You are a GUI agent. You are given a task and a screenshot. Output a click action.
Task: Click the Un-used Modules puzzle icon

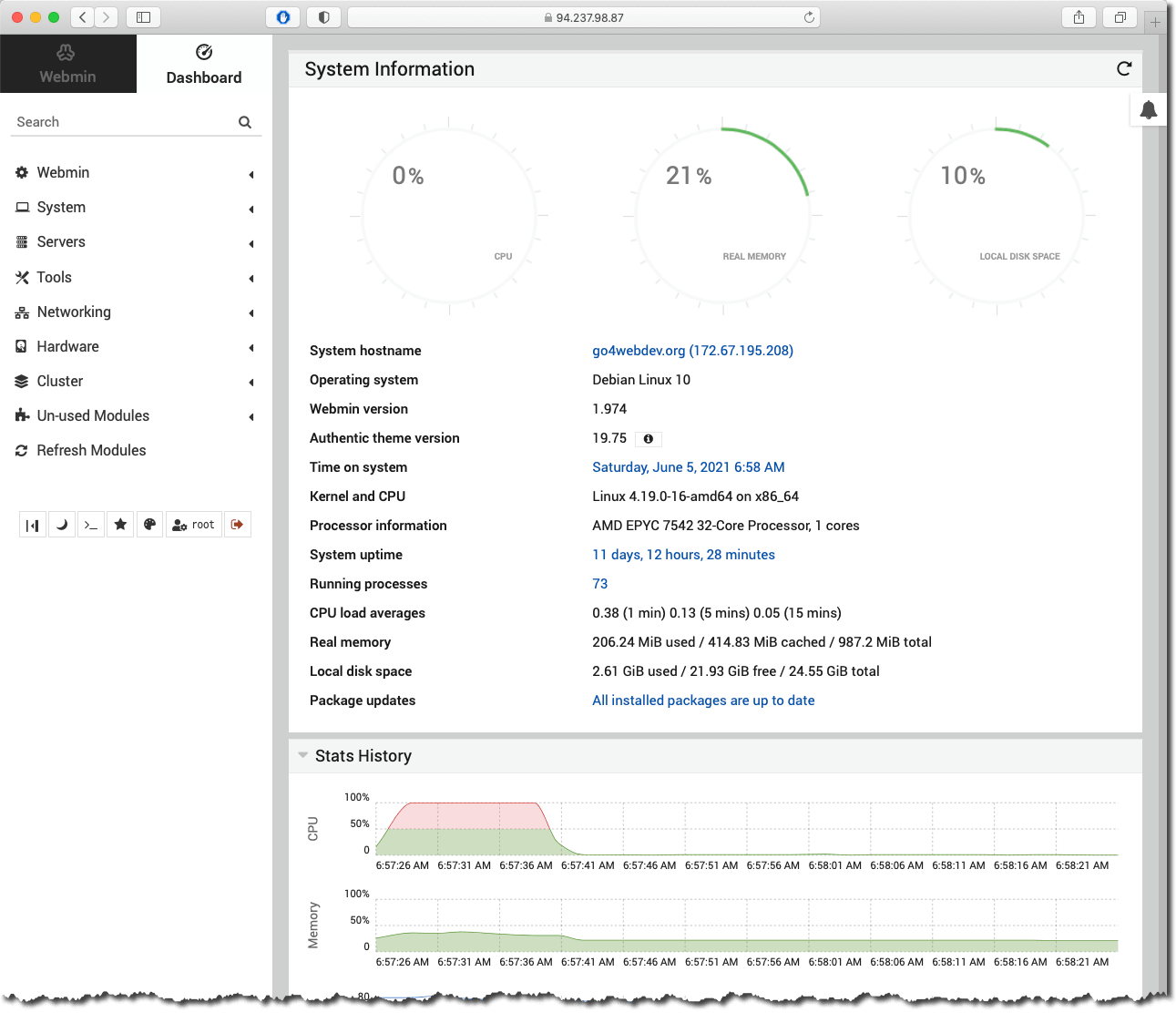click(22, 415)
